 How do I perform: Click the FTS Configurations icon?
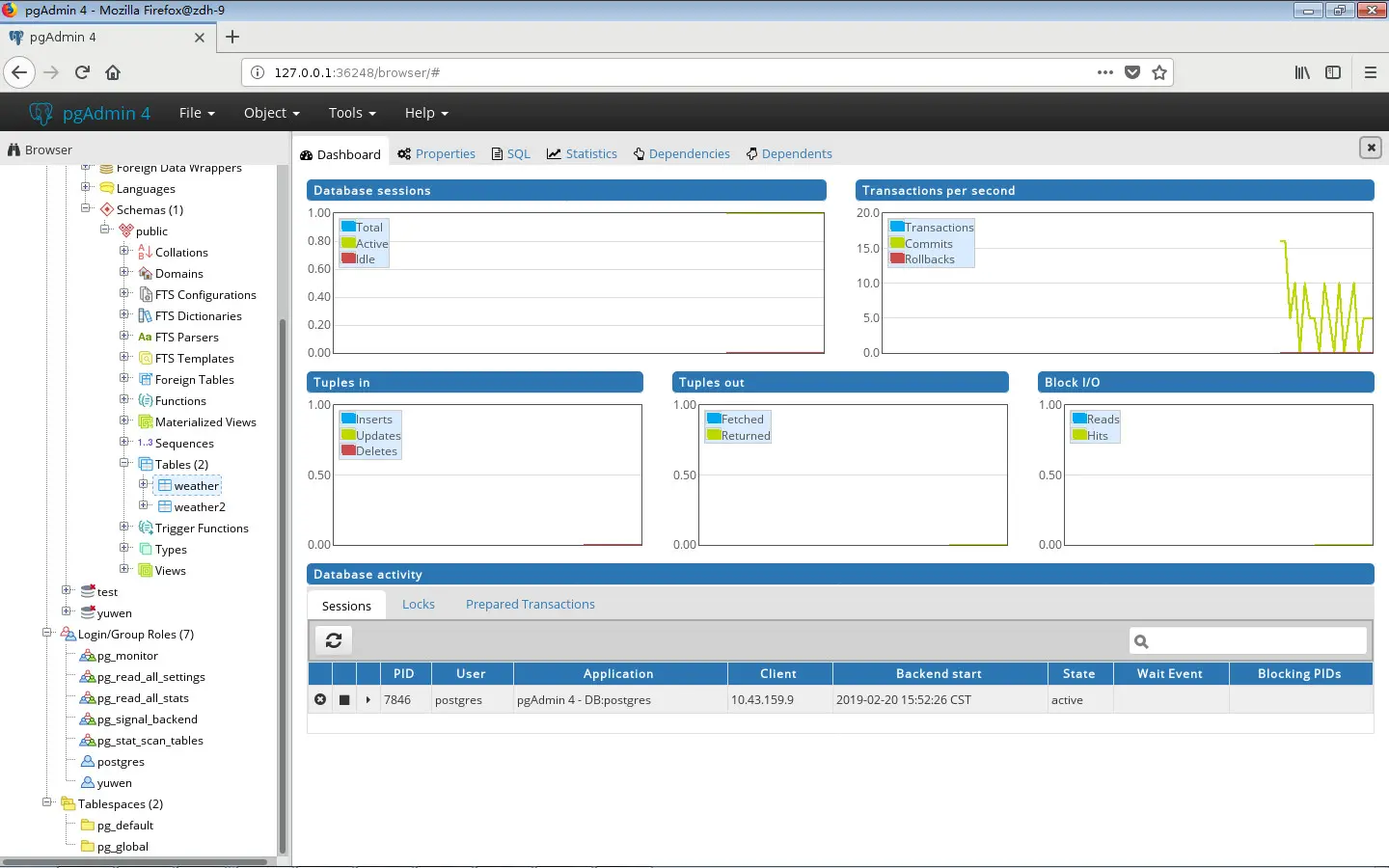[146, 294]
